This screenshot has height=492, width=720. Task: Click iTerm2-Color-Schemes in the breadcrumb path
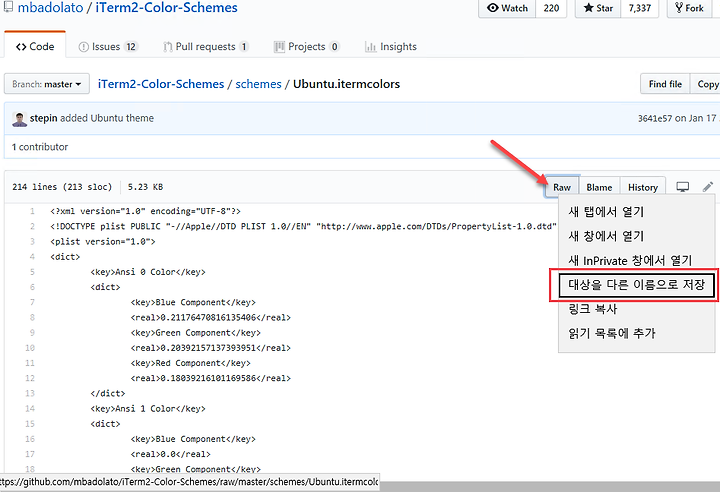click(x=161, y=84)
